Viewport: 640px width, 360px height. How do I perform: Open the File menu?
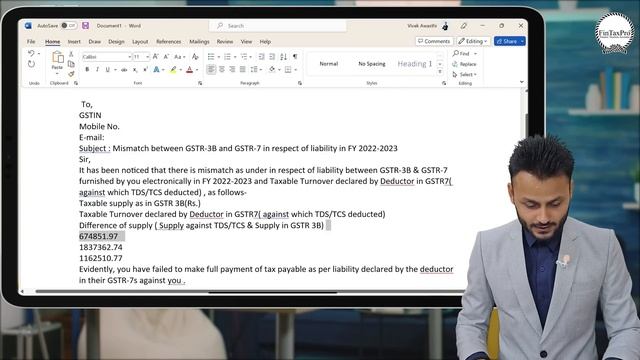pos(31,42)
